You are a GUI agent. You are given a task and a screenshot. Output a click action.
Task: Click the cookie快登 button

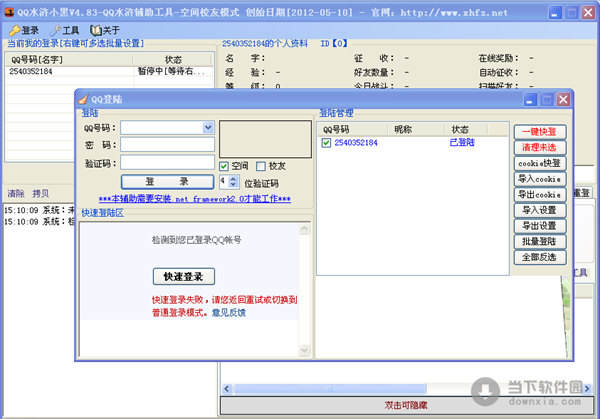click(540, 163)
